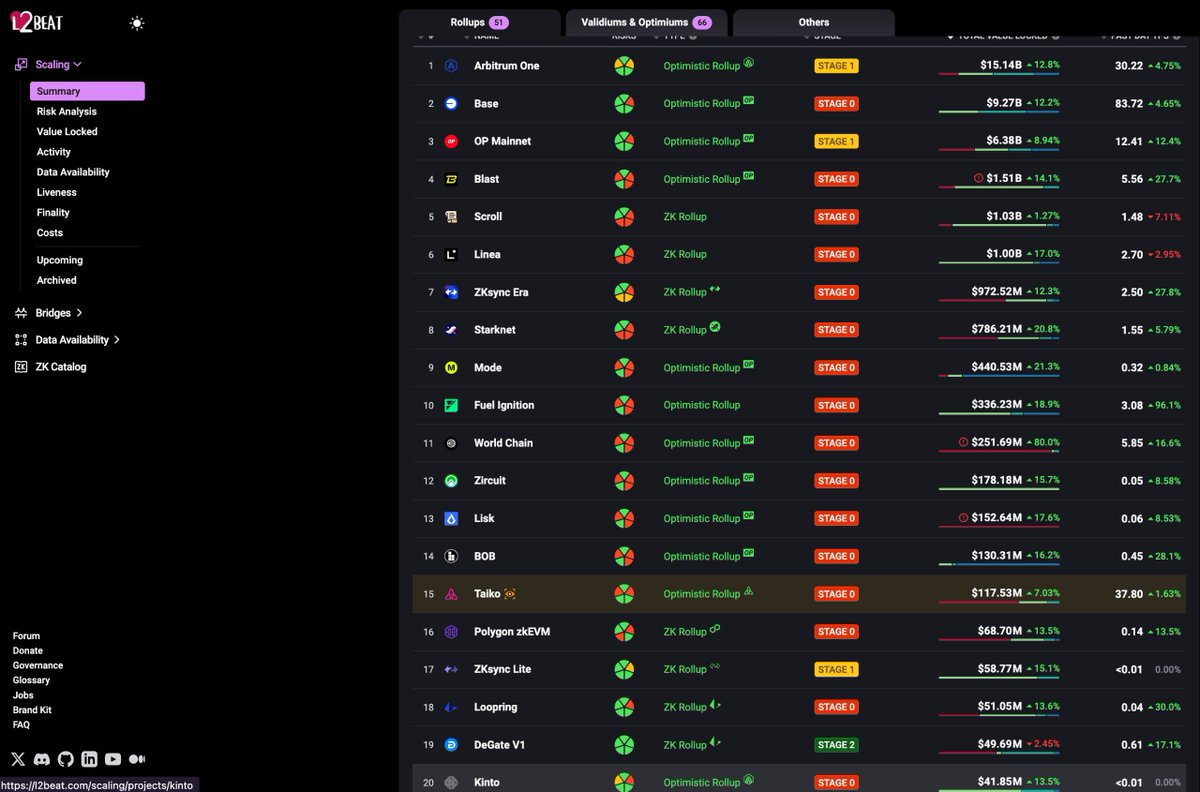Click the STAGE 1 badge for ZKsync Lite
The image size is (1200, 792).
(836, 670)
